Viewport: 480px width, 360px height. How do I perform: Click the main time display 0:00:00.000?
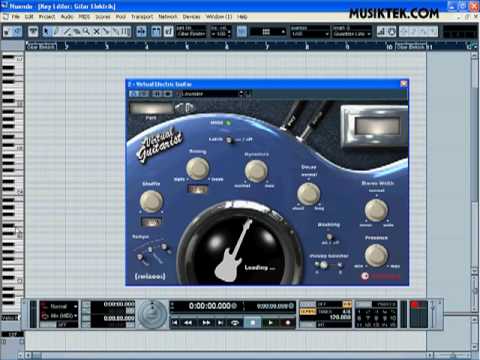pos(210,306)
